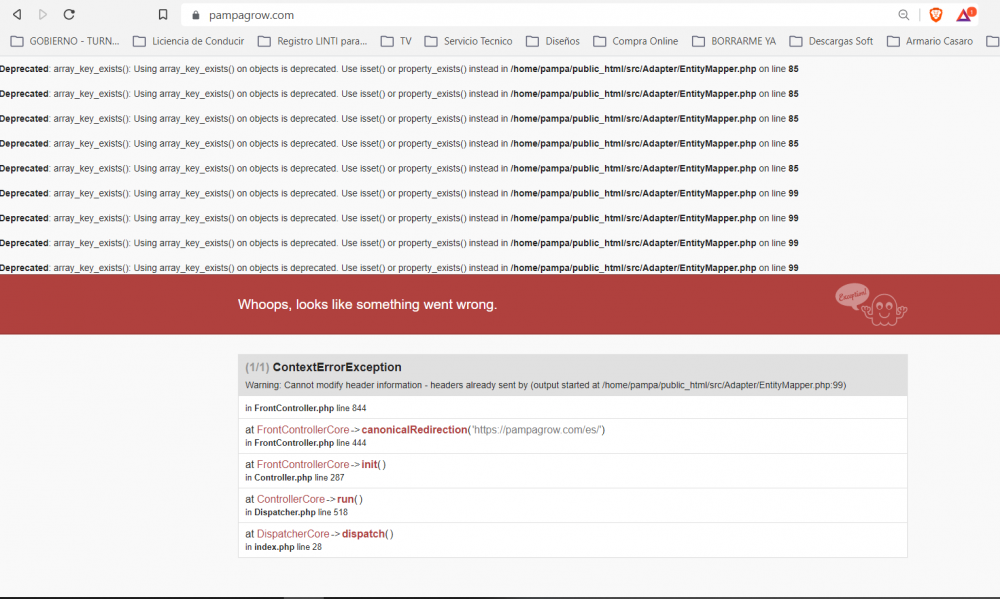Open the Servicio Tecnico bookmarks menu
Screen dimensions: 1000x599
(x=471, y=41)
